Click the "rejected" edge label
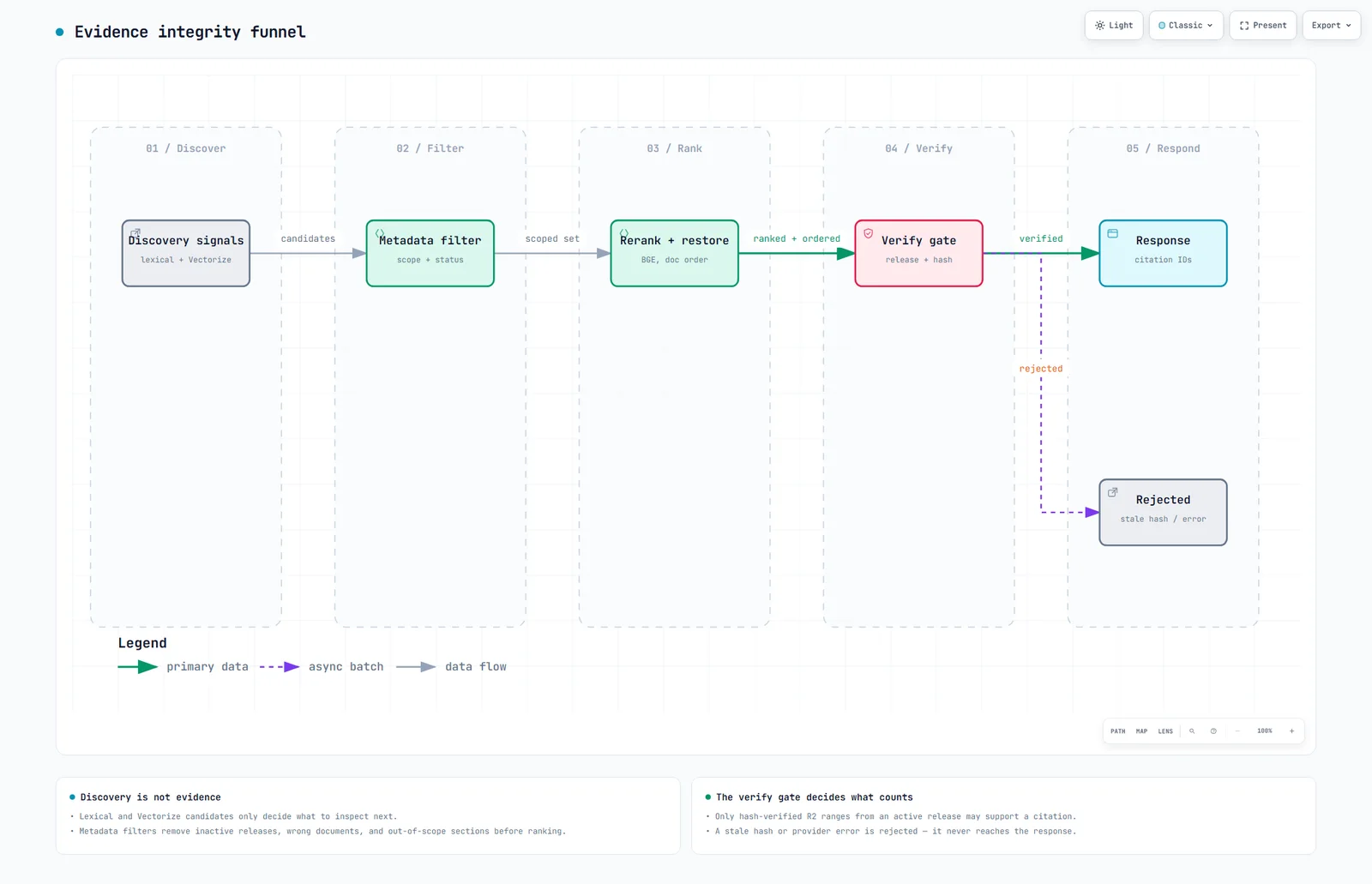The image size is (1372, 884). click(1041, 369)
